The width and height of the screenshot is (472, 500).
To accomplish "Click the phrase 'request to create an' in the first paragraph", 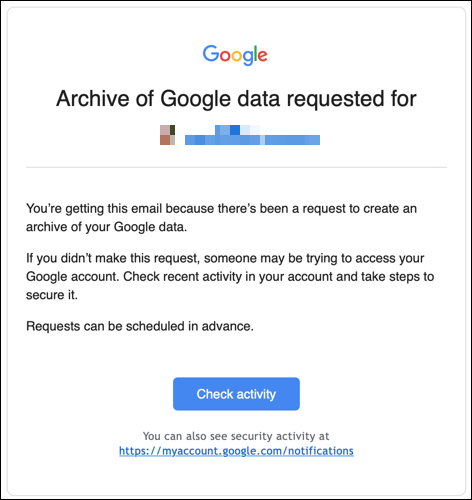I will click(359, 209).
